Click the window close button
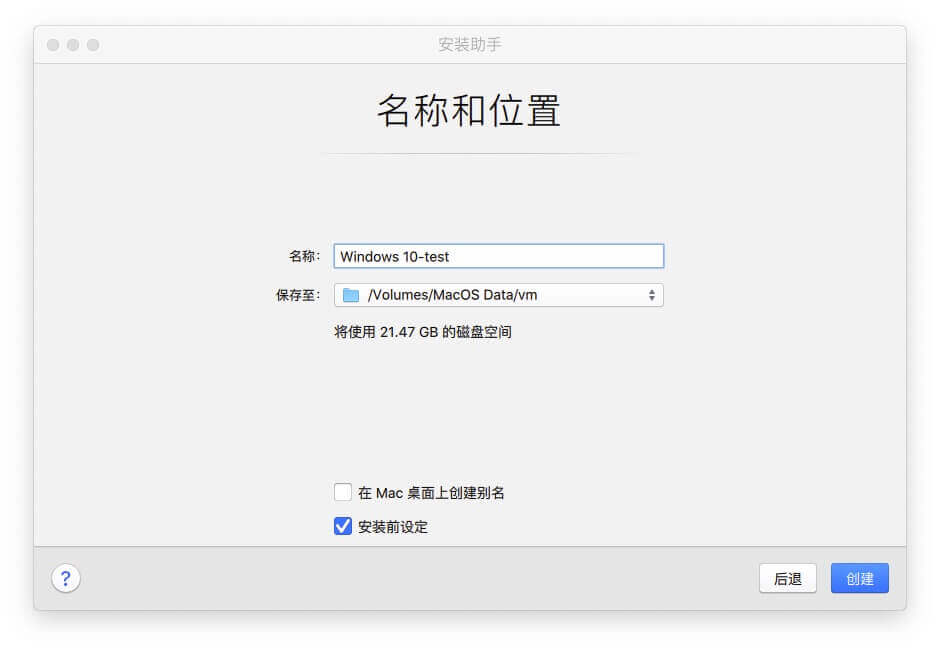 pos(53,45)
